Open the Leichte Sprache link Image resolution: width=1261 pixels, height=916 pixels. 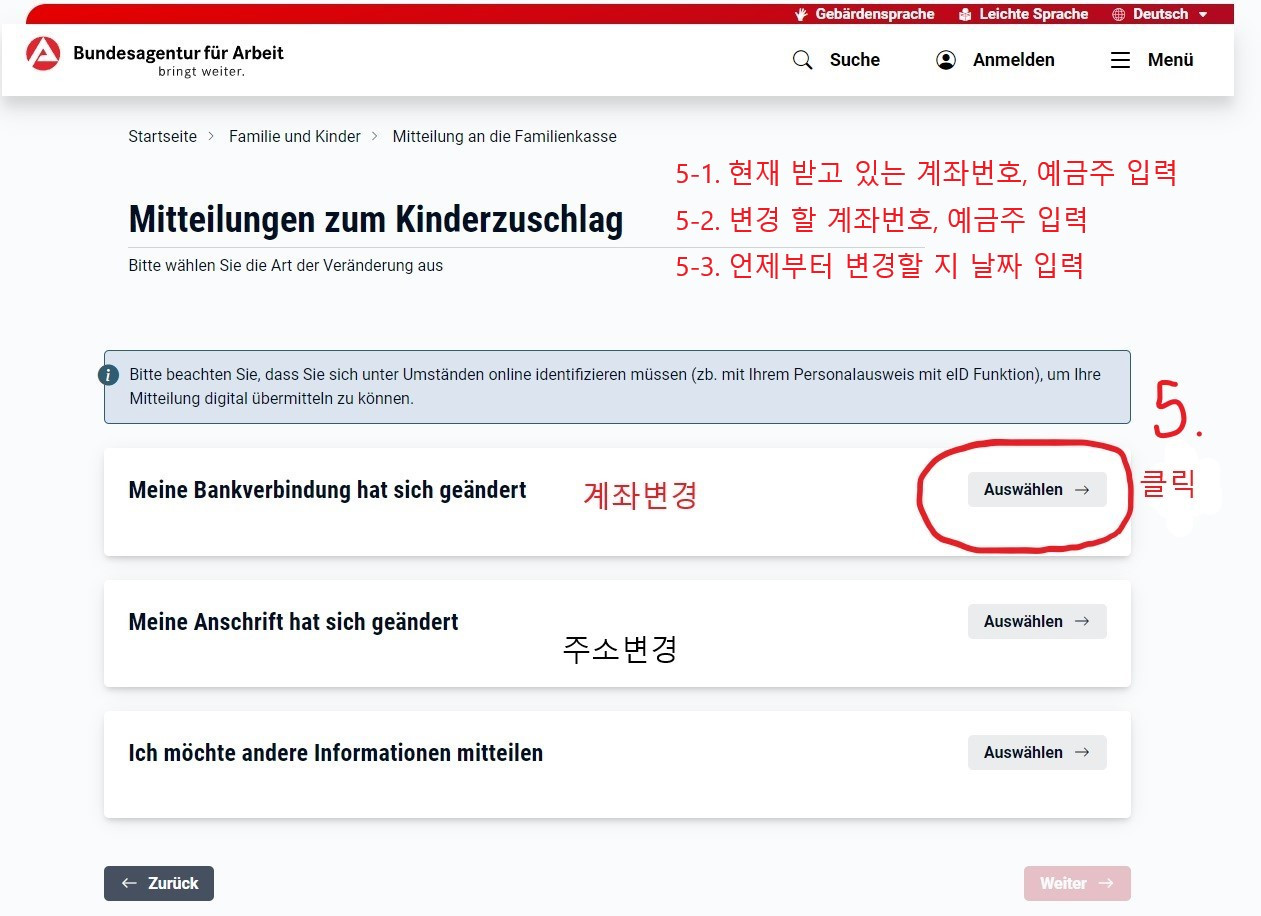click(1023, 14)
